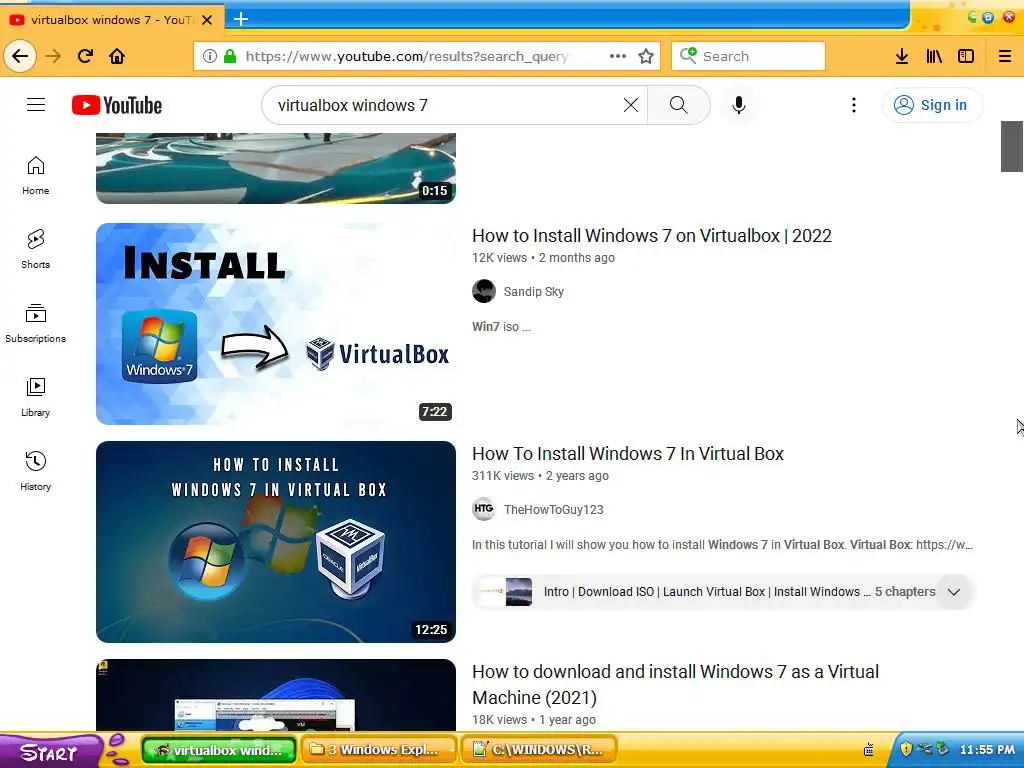Open "How to Install Windows 7 on Virtualbox | 2022"
Image resolution: width=1024 pixels, height=768 pixels.
[652, 236]
